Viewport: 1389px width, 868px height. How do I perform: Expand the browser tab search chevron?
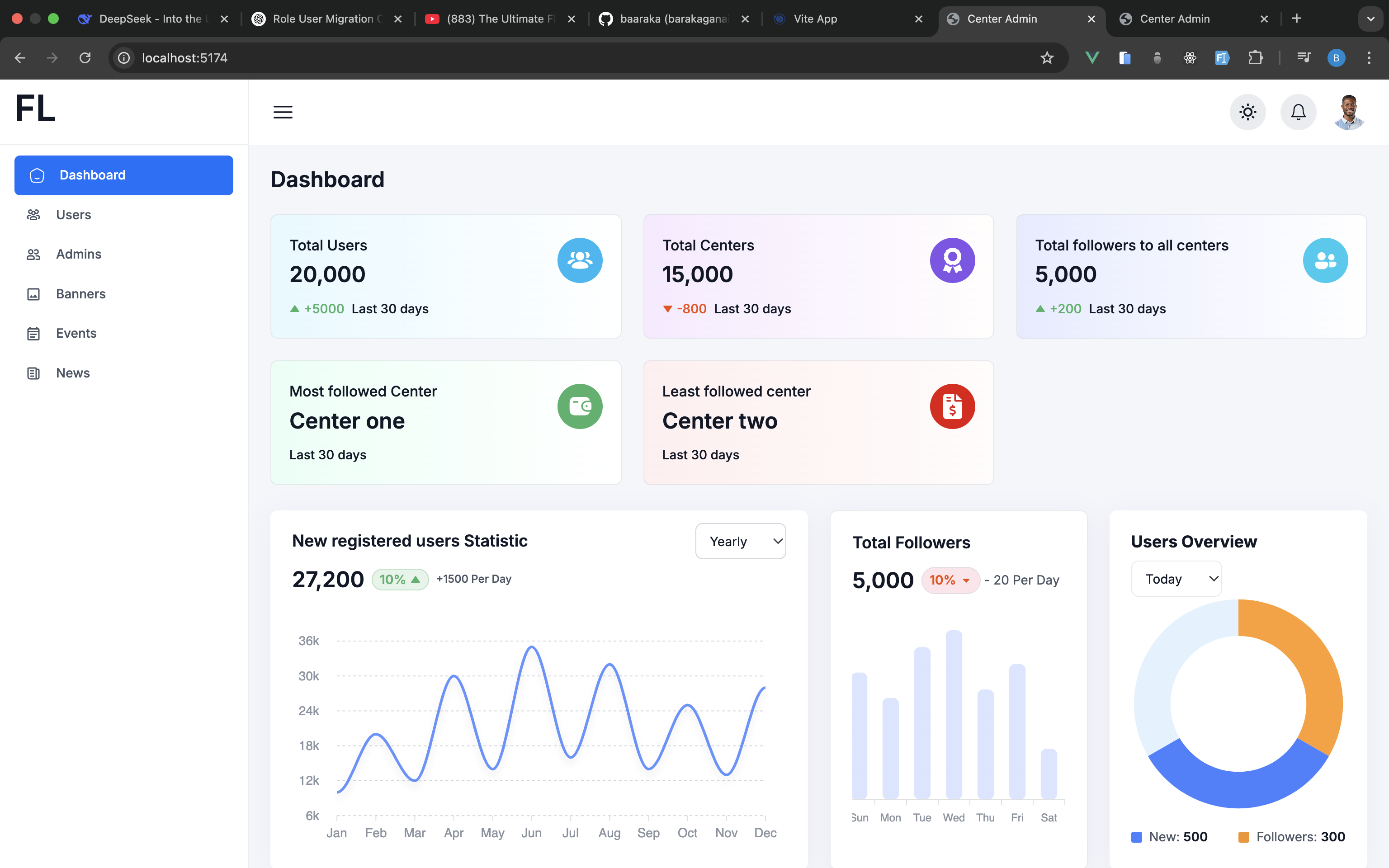point(1370,19)
